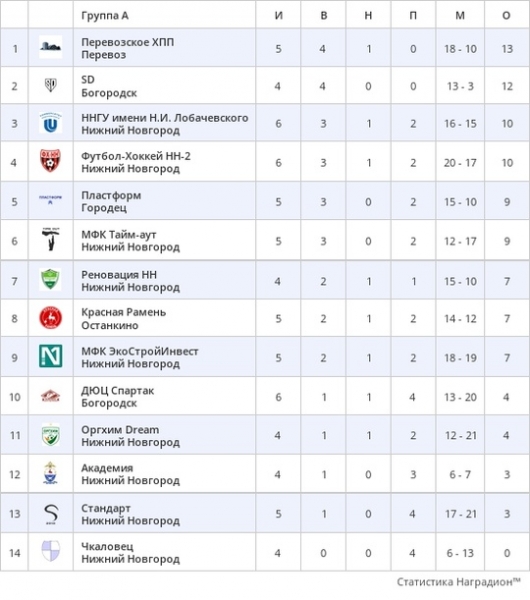Click the МФК ЭкоСтройИнвест teal logo

pos(51,356)
